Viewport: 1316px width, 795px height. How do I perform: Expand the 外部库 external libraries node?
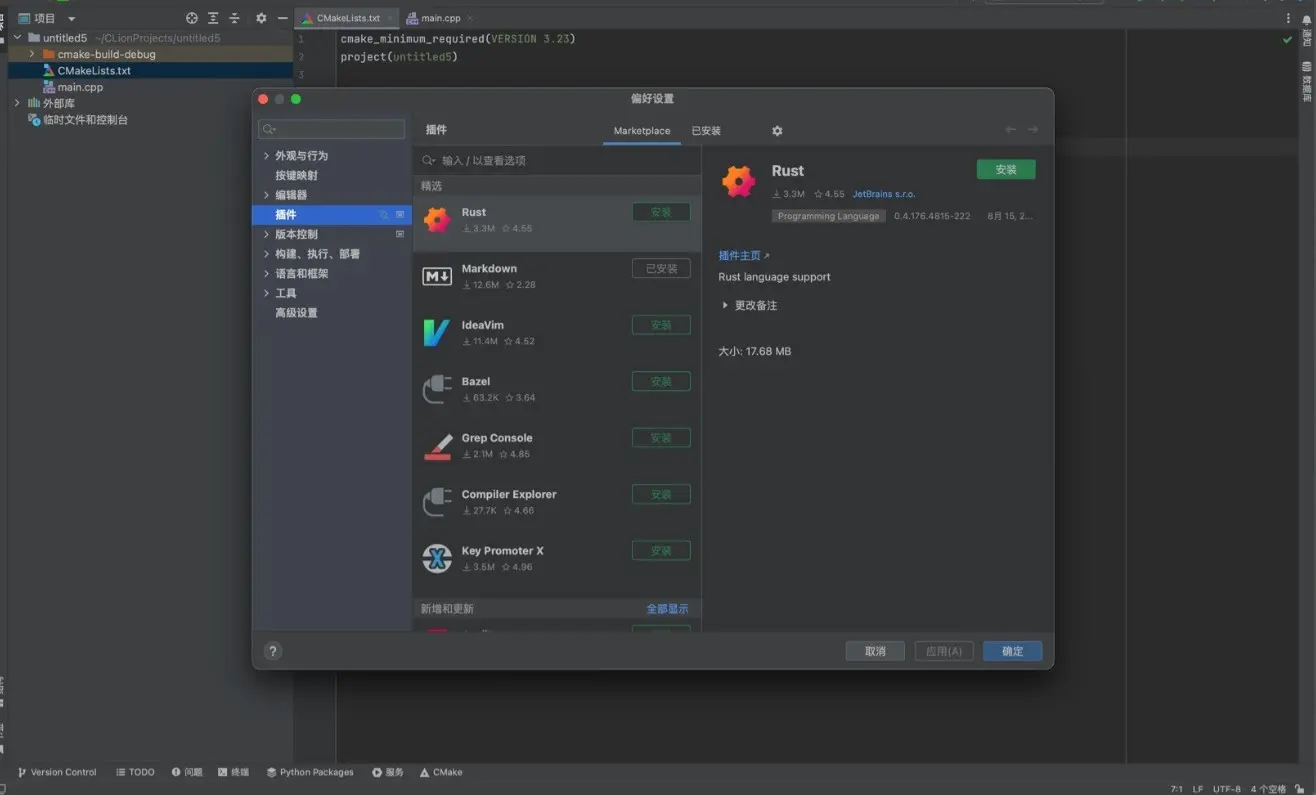[17, 103]
